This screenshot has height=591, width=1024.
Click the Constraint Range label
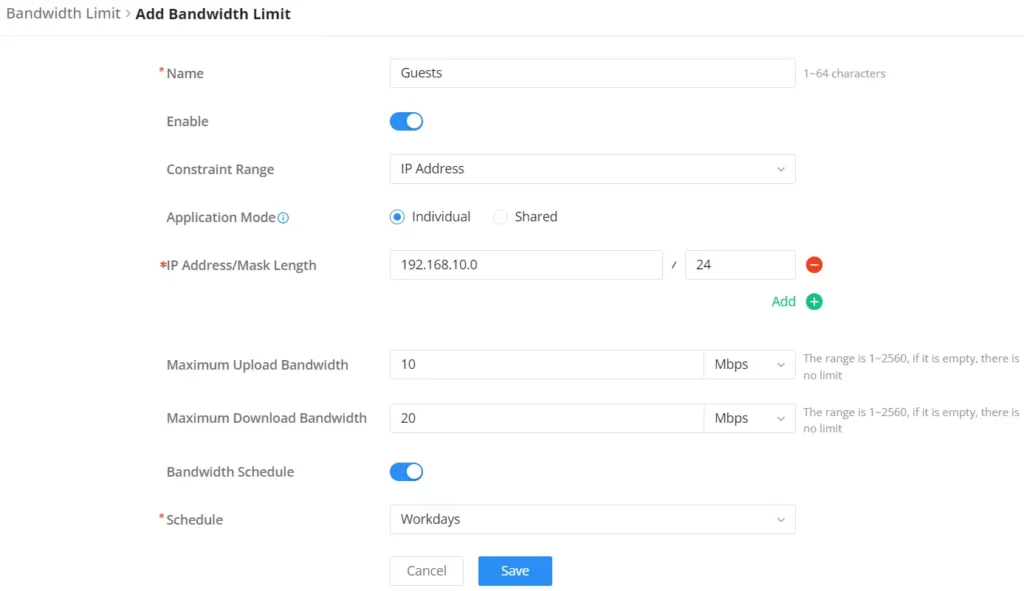coord(220,169)
